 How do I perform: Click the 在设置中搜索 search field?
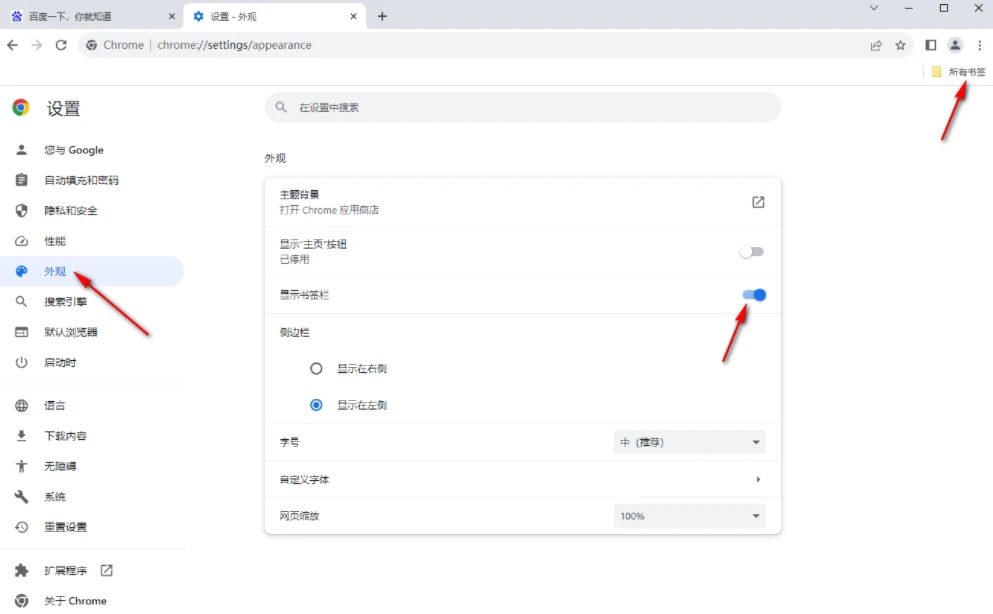pyautogui.click(x=520, y=107)
